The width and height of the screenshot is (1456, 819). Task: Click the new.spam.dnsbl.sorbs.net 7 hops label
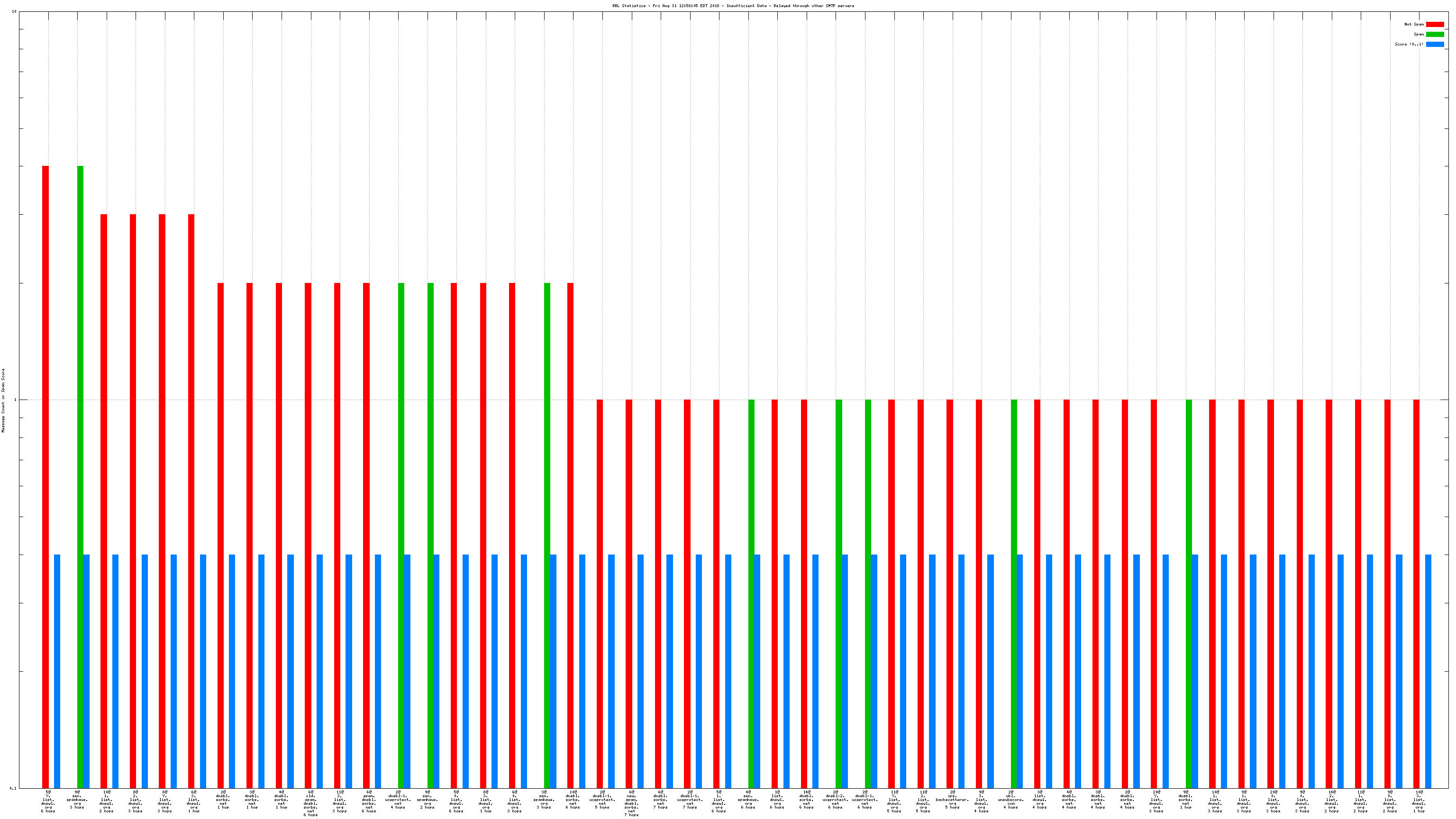coord(631,803)
